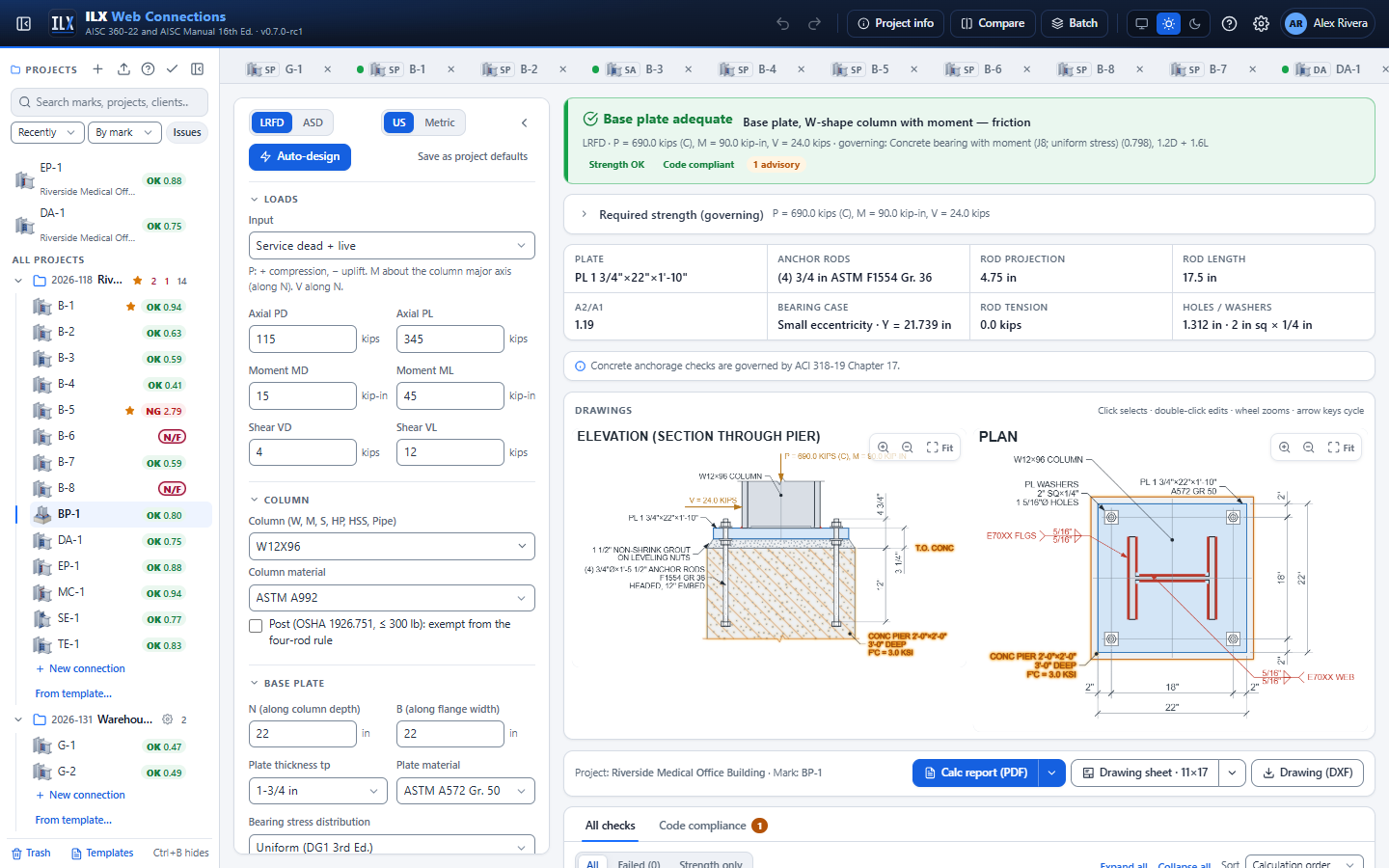Open the By mark grouping dropdown

tap(123, 132)
